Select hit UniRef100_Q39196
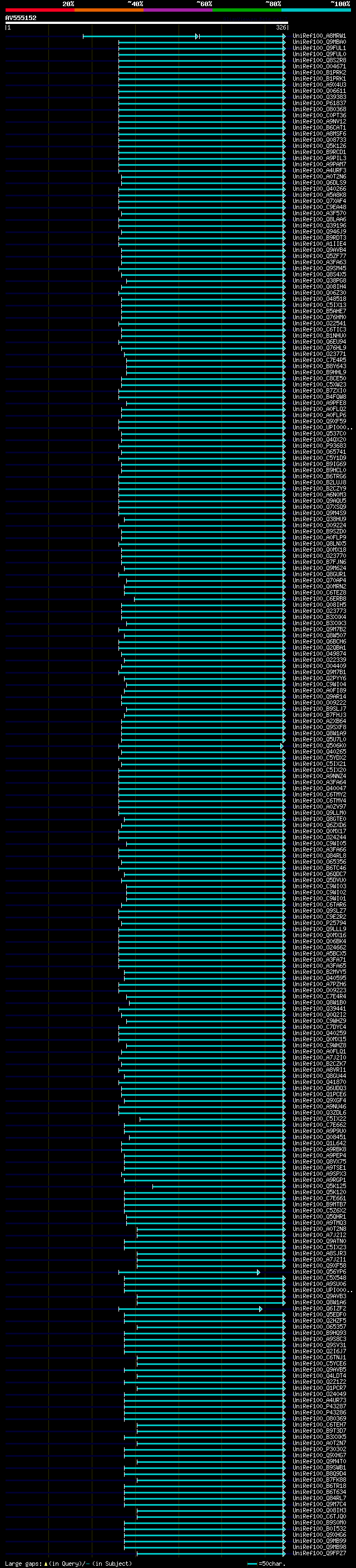Viewport: 356px width, 1568px height. click(x=319, y=226)
